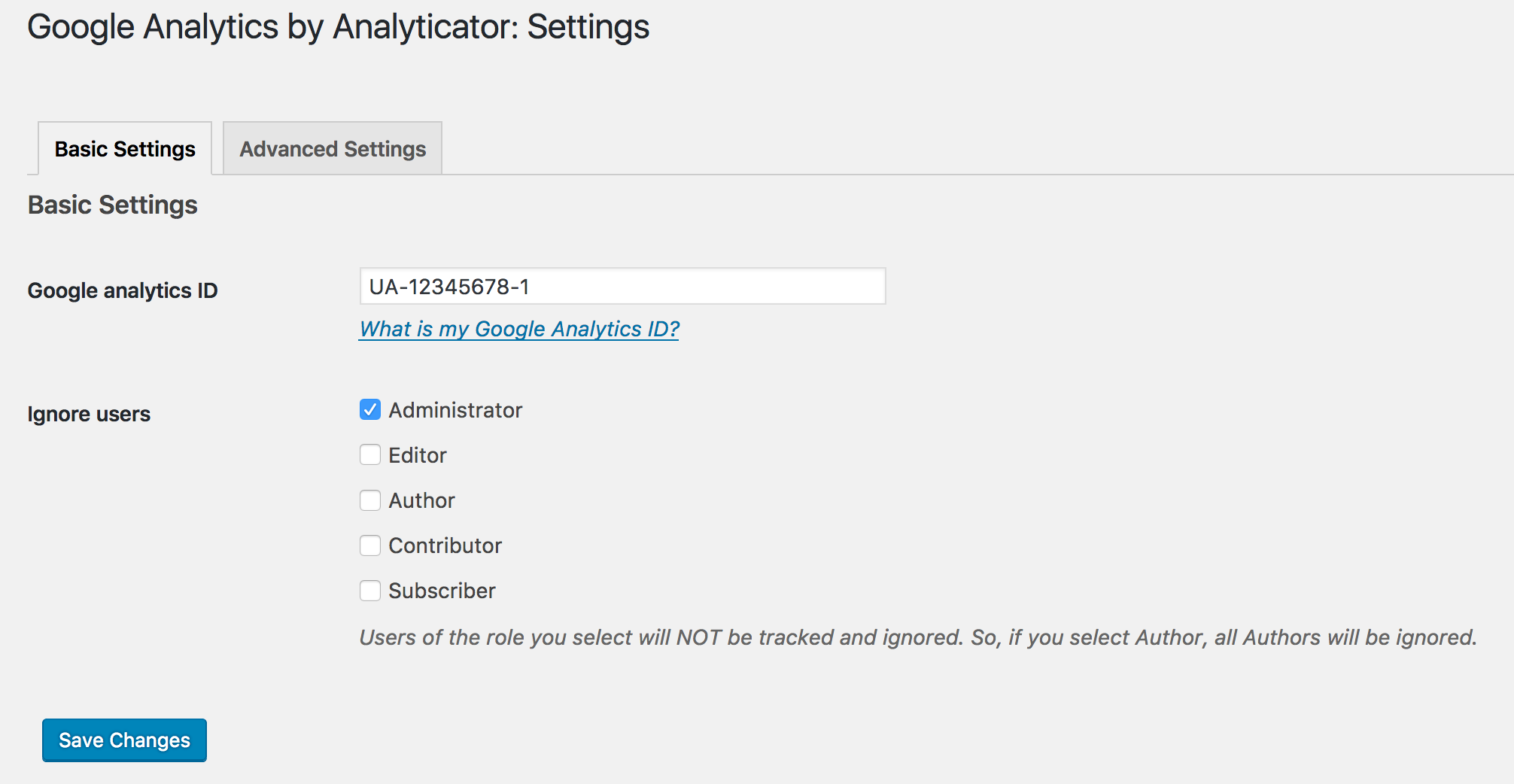The height and width of the screenshot is (784, 1514).
Task: Toggle the Subscriber checkbox
Action: point(370,591)
